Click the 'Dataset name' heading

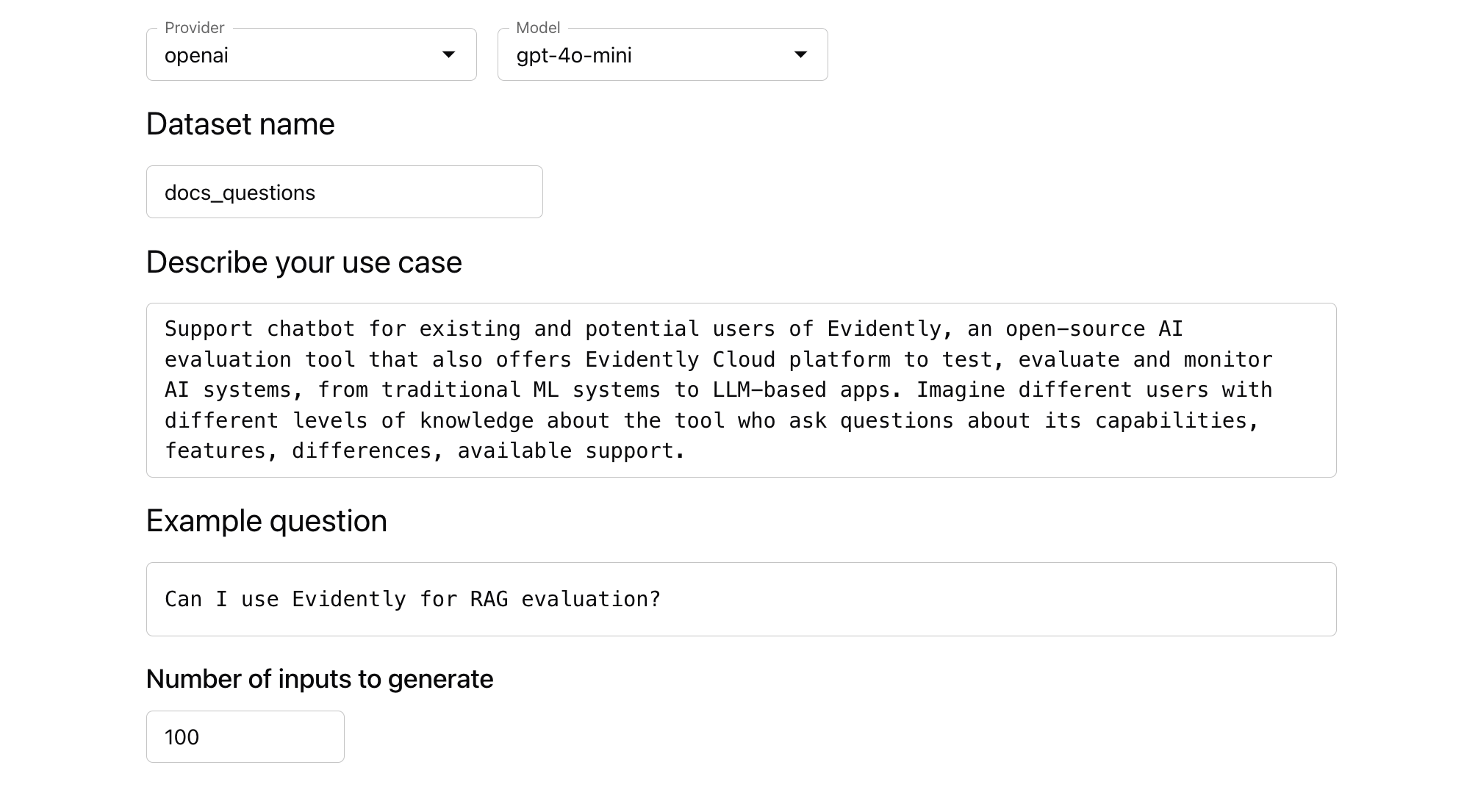[240, 124]
